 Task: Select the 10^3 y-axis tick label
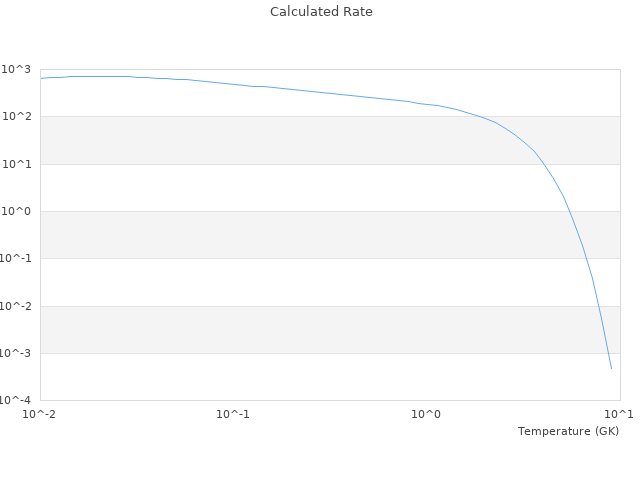pos(18,69)
